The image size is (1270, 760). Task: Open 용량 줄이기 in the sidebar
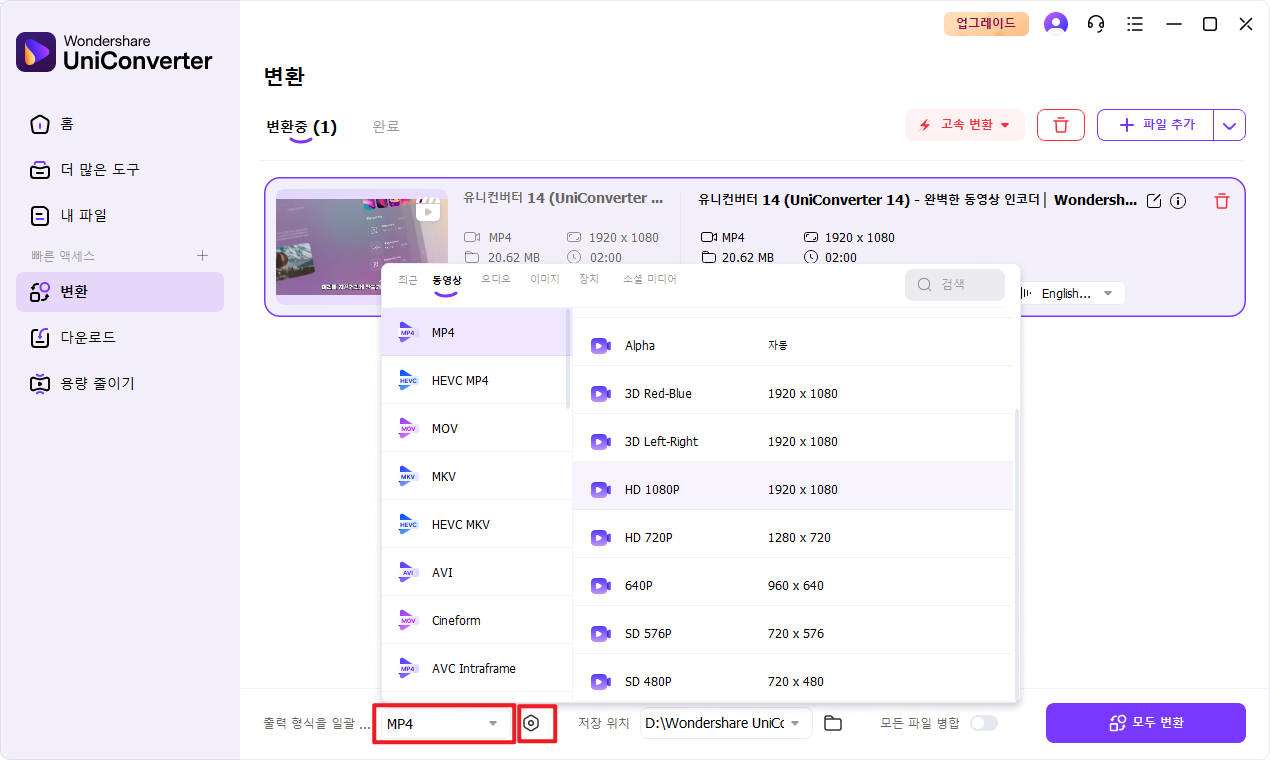coord(120,384)
